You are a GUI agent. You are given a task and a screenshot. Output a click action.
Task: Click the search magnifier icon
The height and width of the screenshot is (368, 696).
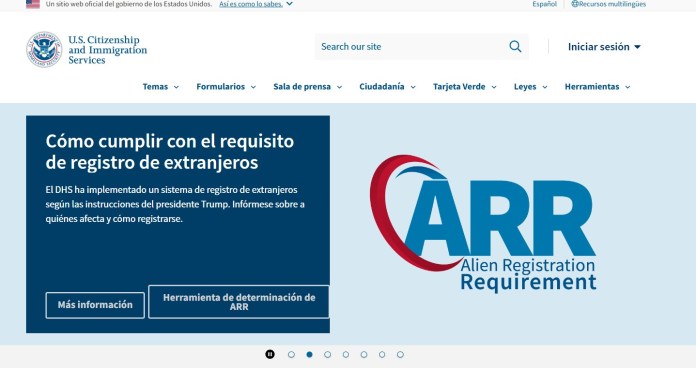(x=515, y=46)
